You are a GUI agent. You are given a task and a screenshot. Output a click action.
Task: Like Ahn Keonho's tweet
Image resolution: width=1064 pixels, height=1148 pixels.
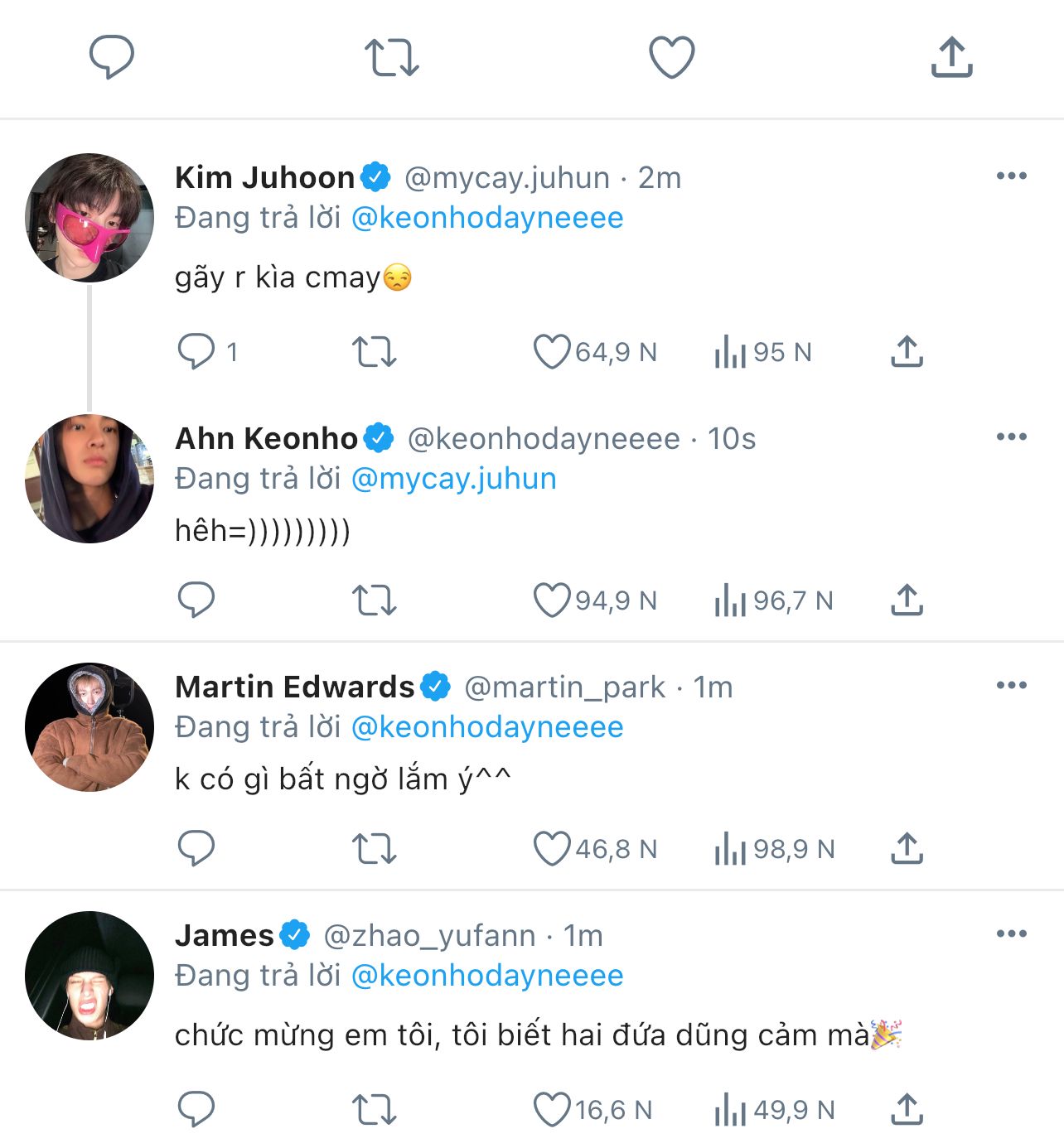point(552,600)
